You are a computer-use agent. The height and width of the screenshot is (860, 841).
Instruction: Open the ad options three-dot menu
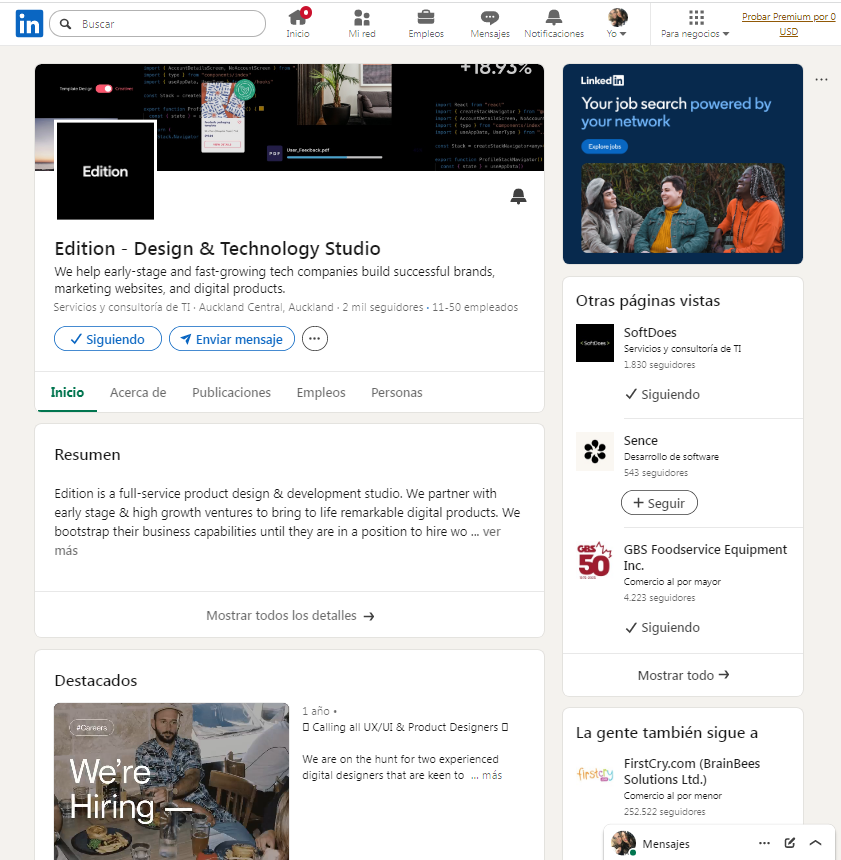[x=821, y=80]
